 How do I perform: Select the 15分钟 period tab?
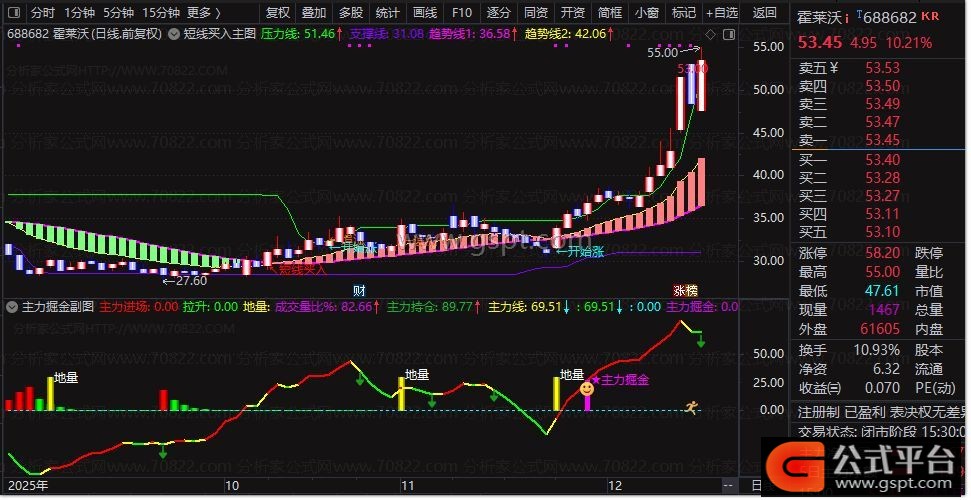[161, 13]
